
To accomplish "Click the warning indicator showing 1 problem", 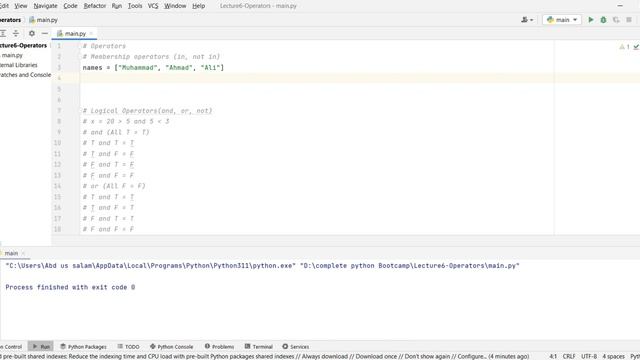I will click(624, 47).
